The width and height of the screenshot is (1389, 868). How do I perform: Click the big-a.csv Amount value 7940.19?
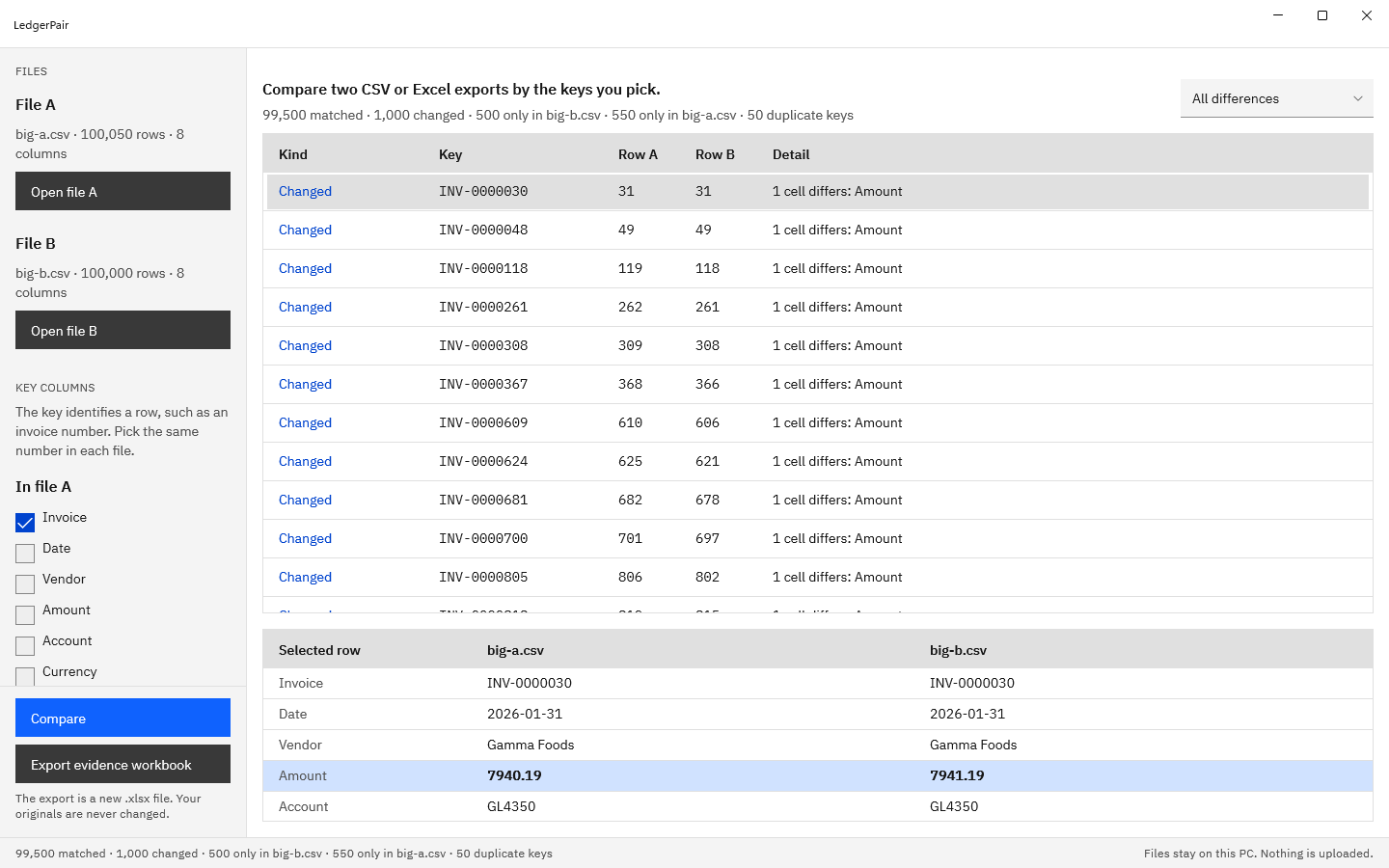[514, 775]
